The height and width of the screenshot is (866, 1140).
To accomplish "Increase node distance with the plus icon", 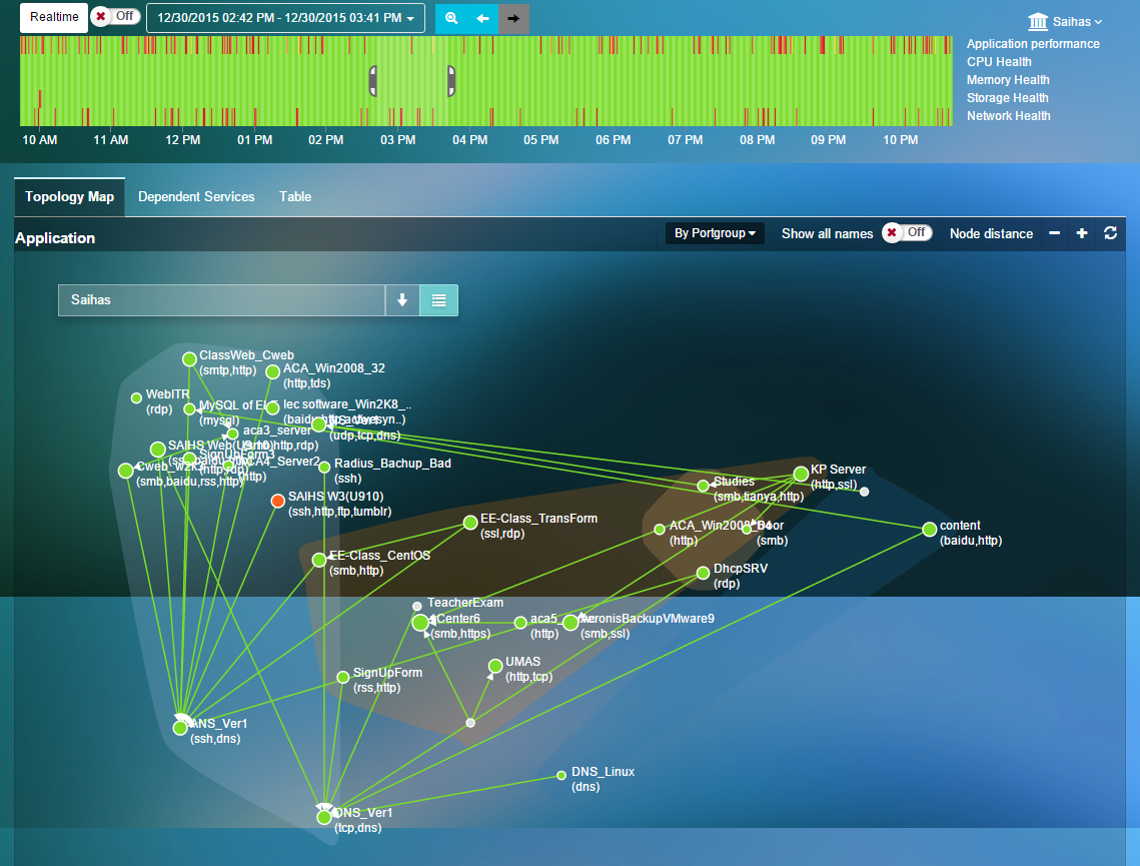I will click(x=1082, y=233).
